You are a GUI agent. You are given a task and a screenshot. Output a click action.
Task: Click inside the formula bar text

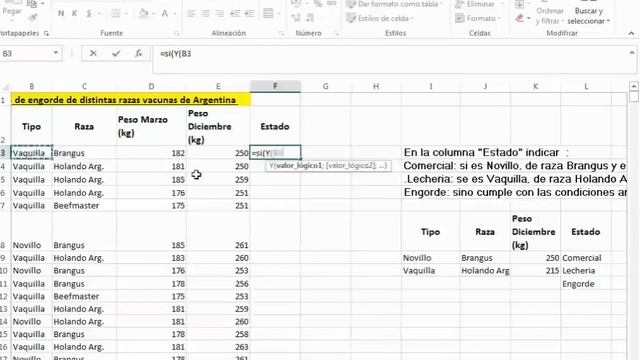click(x=176, y=53)
